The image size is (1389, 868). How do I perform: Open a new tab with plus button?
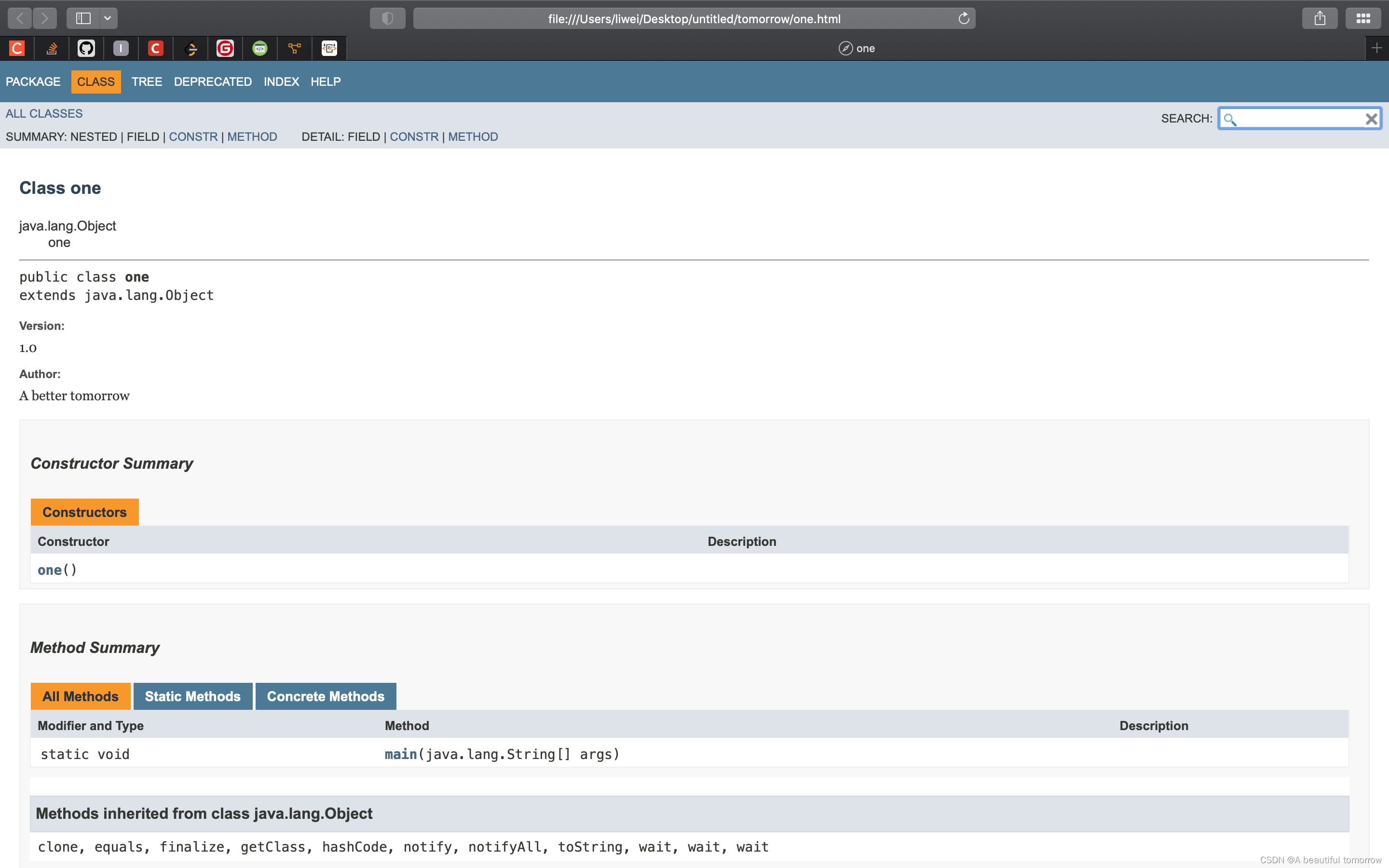[x=1376, y=48]
